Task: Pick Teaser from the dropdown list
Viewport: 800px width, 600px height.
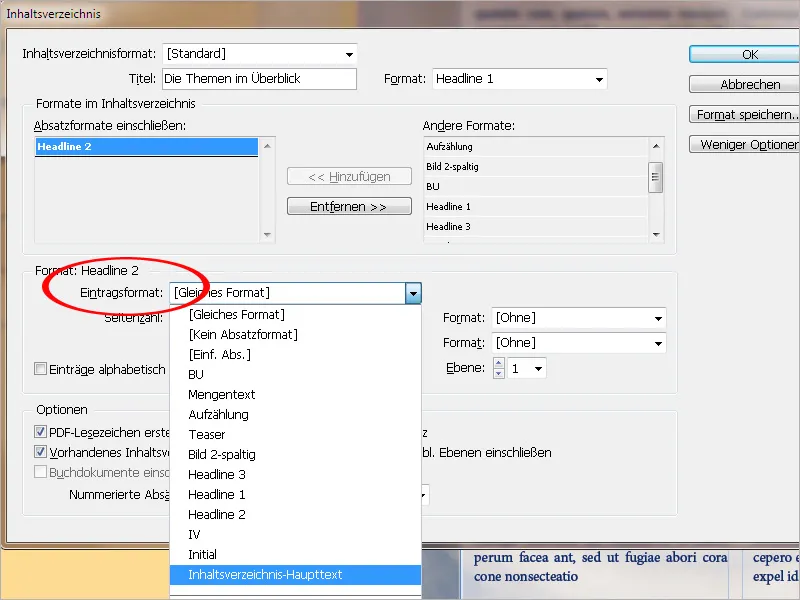Action: coord(295,434)
